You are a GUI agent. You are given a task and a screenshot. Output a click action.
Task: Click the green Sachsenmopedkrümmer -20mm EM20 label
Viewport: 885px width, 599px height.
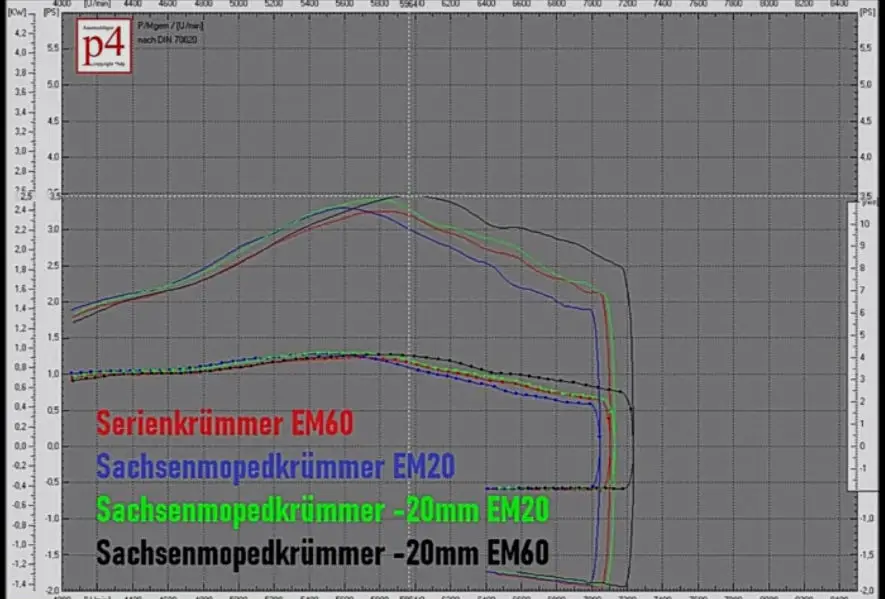pos(323,510)
